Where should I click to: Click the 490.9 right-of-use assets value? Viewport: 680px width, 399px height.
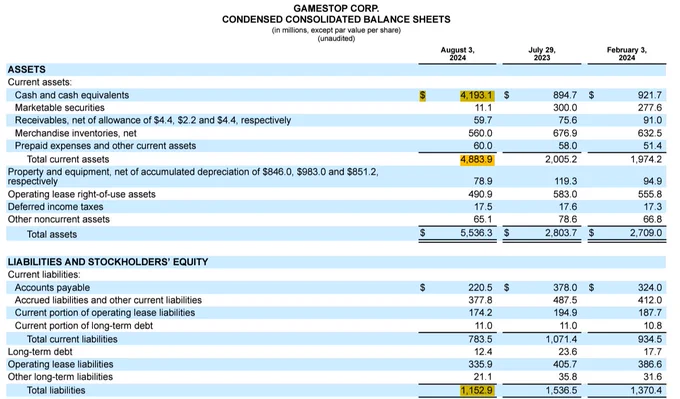pos(480,194)
